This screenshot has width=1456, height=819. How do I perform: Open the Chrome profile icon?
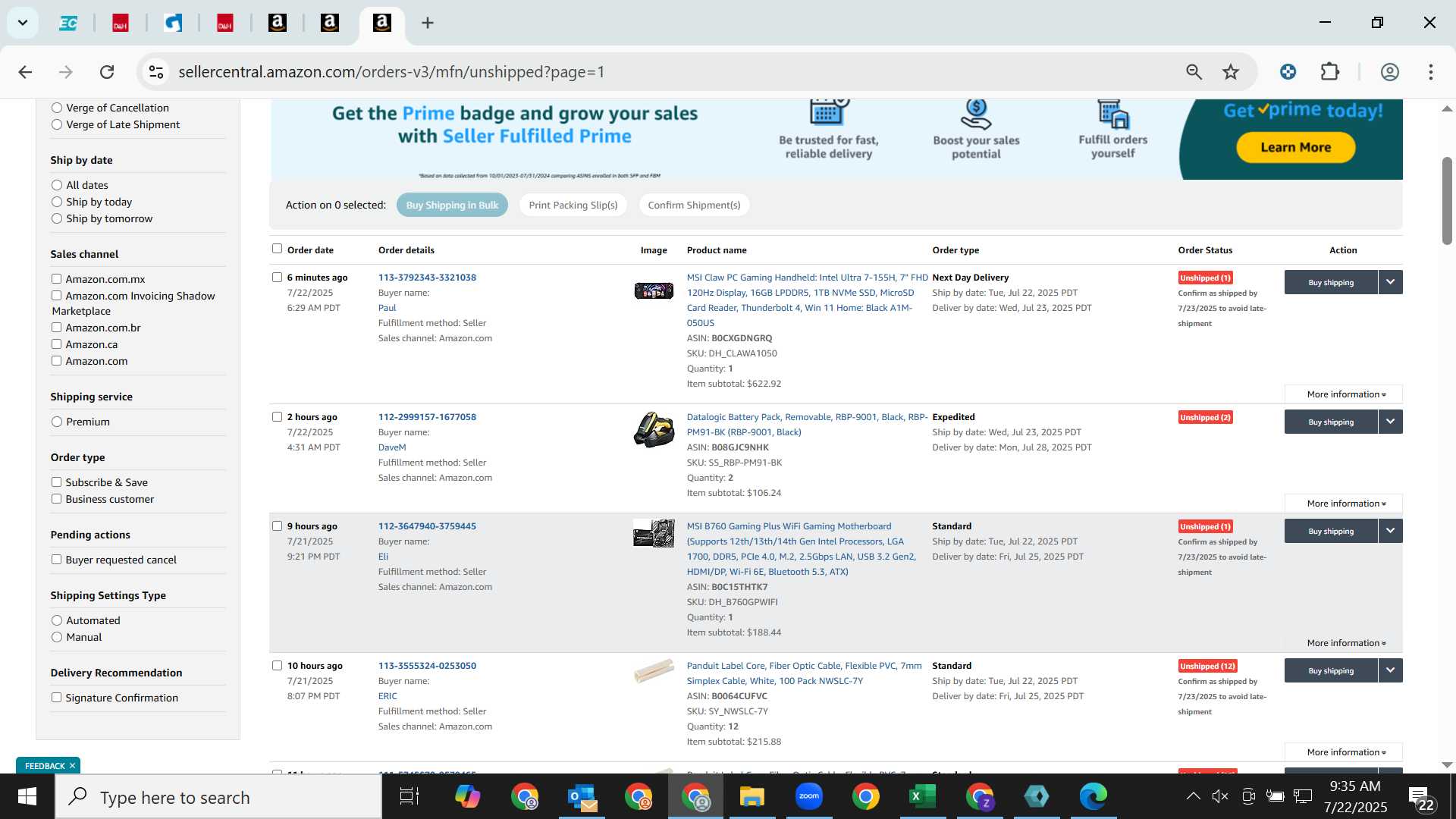tap(1389, 72)
